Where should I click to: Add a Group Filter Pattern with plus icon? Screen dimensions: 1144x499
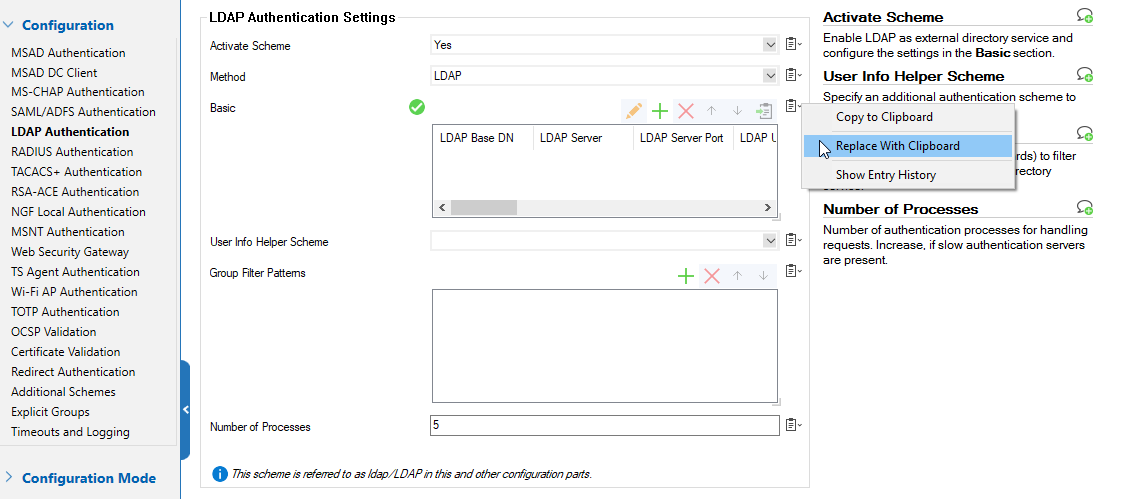pyautogui.click(x=686, y=275)
